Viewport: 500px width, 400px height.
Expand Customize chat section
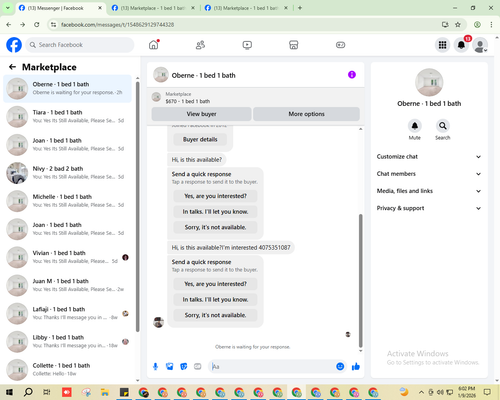point(429,157)
